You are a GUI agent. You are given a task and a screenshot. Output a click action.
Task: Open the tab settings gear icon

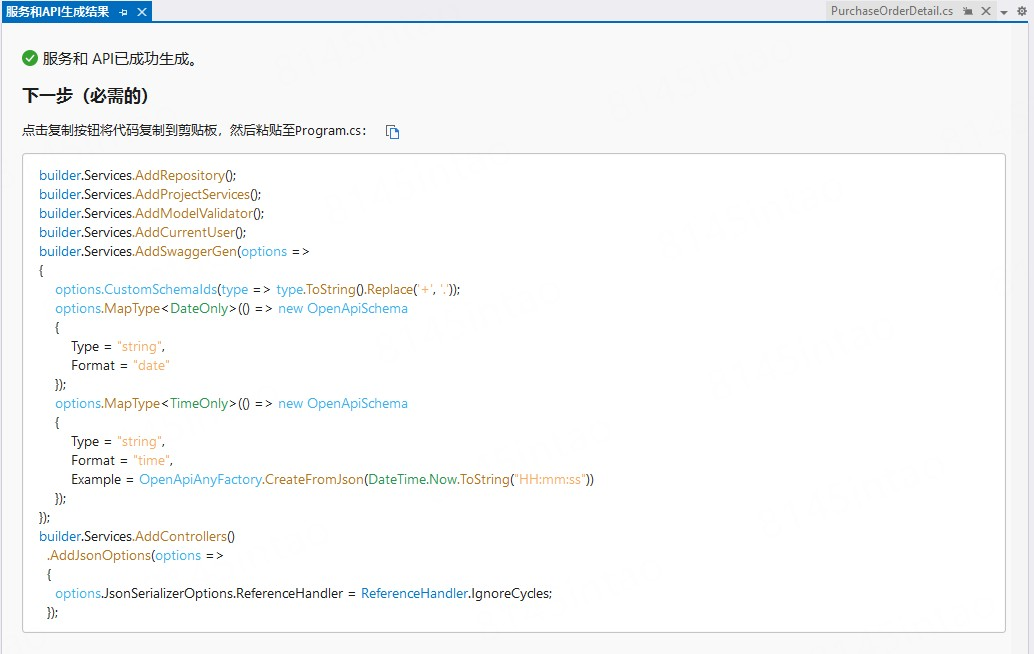coord(1022,11)
